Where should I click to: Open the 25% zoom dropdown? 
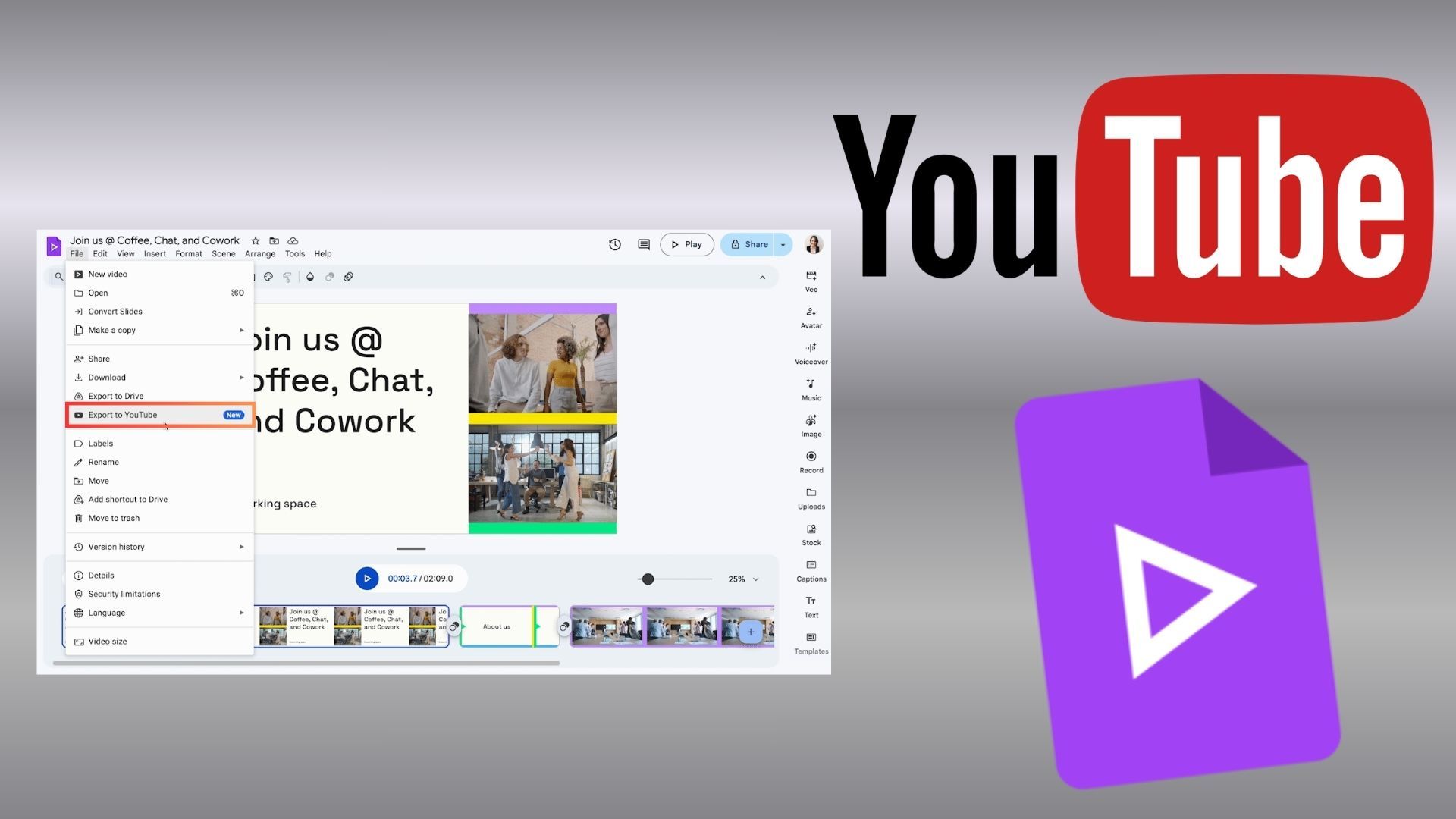click(743, 579)
